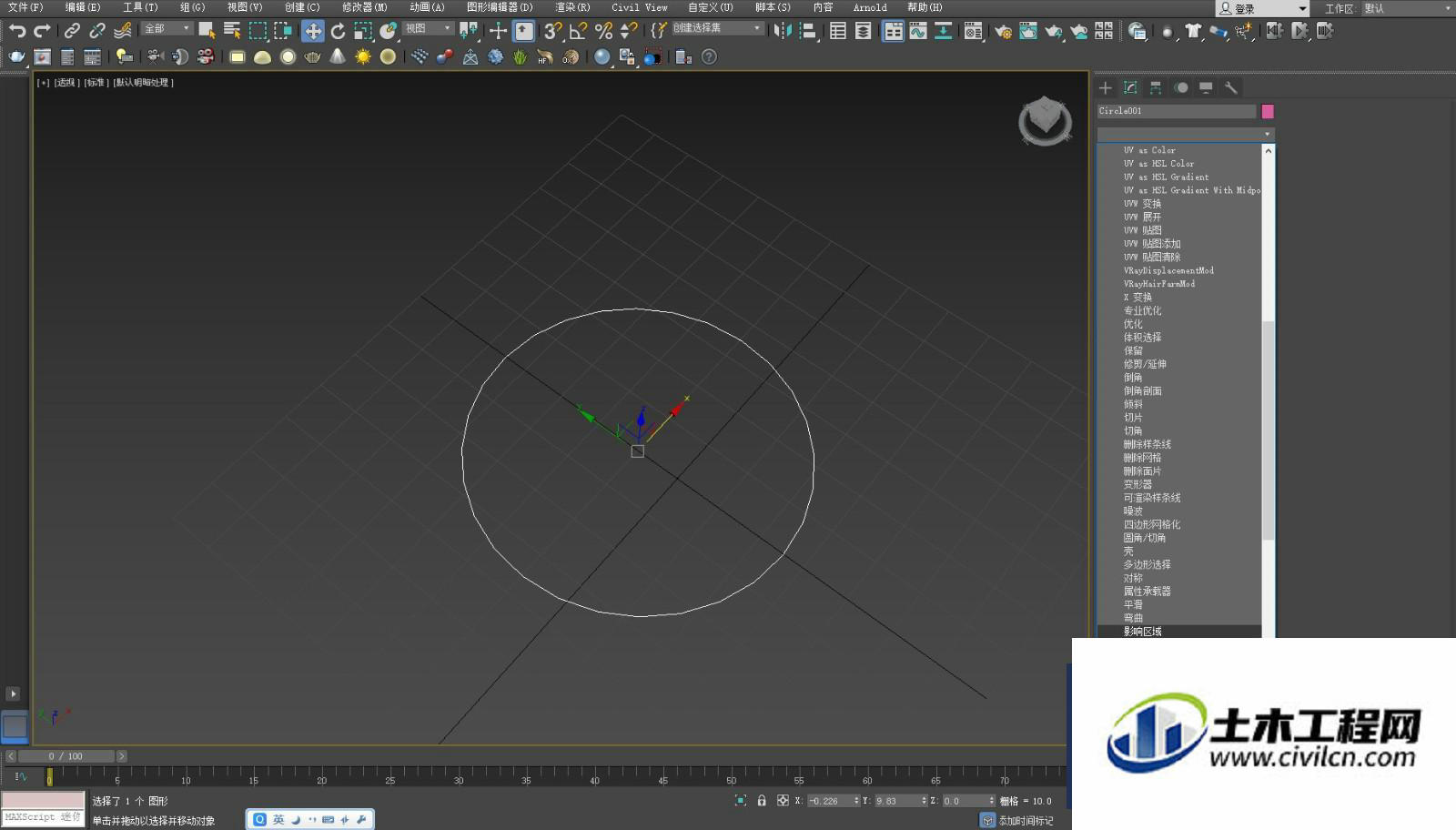The width and height of the screenshot is (1456, 830).
Task: Toggle the 3D Snaps button
Action: [552, 31]
